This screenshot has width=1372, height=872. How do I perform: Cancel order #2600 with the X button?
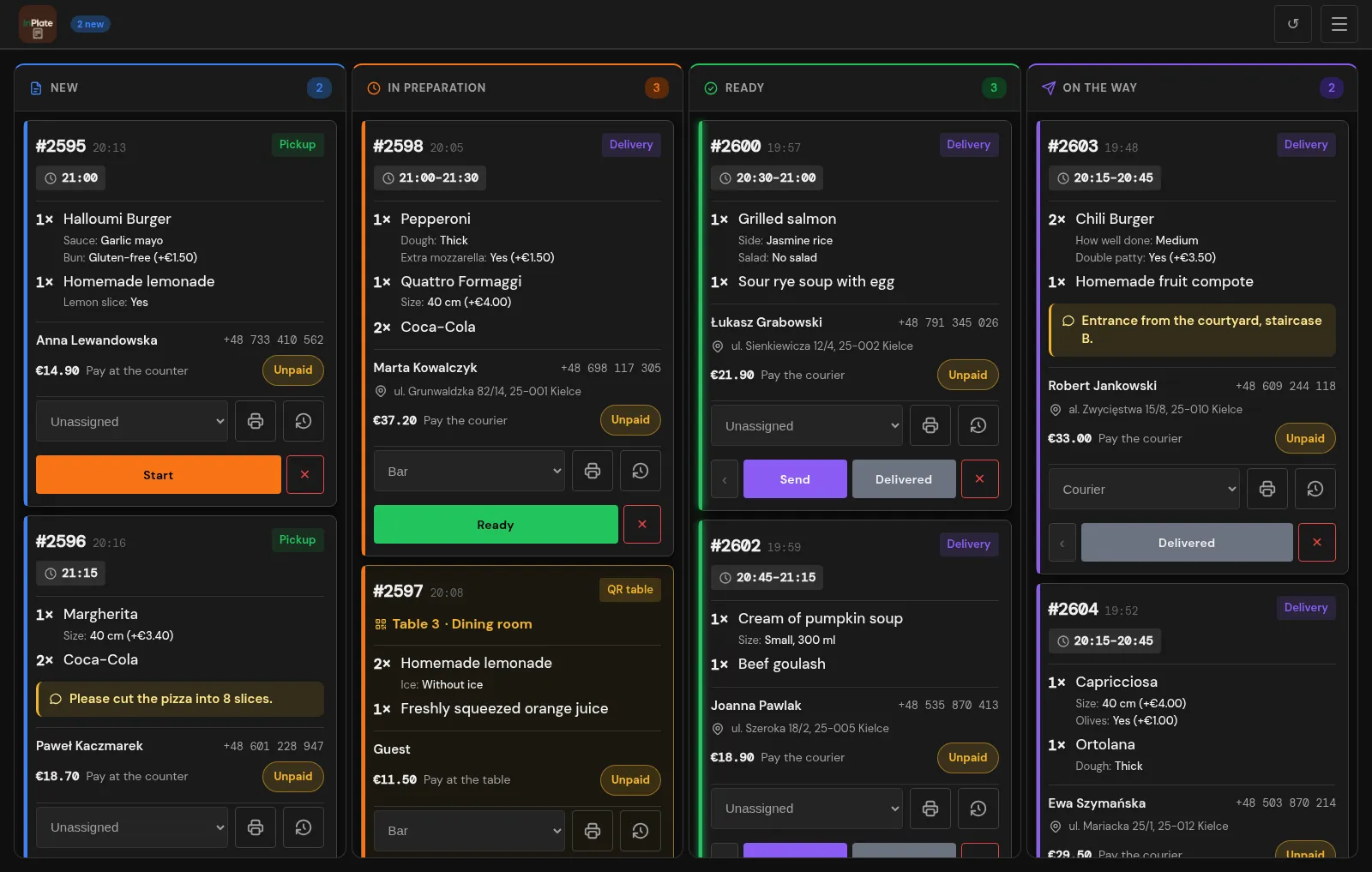[980, 478]
